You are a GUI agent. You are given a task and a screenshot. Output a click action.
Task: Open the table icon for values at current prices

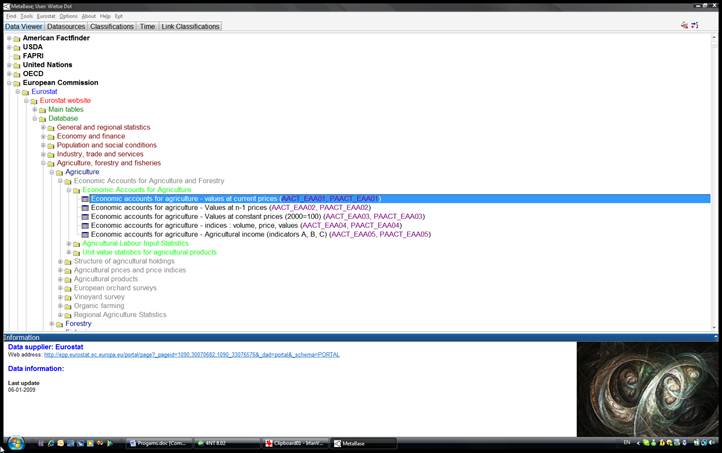click(x=85, y=199)
